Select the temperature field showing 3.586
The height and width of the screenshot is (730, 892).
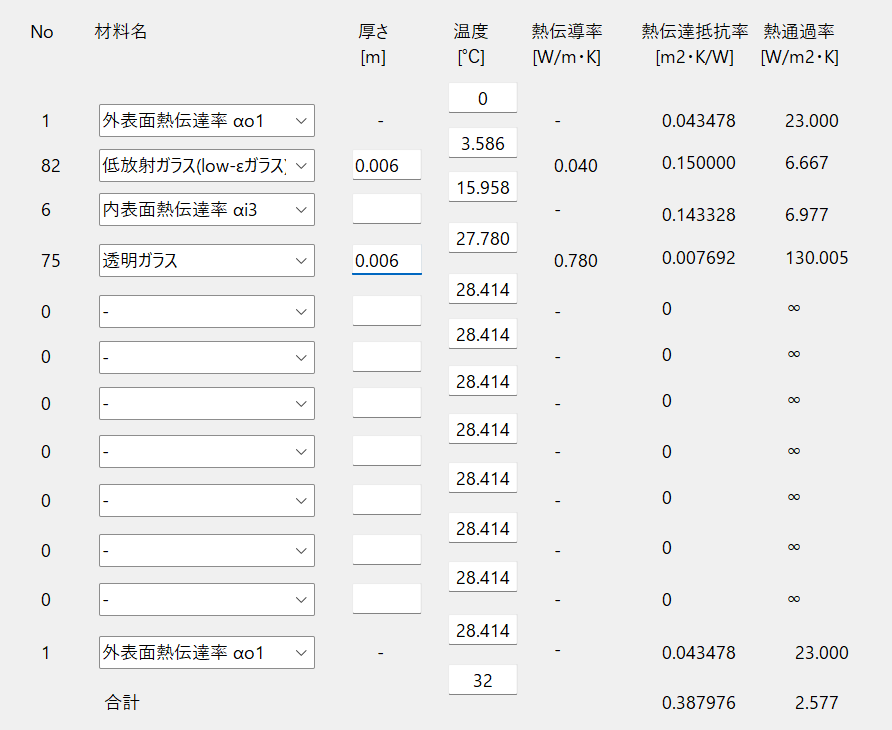pyautogui.click(x=483, y=143)
